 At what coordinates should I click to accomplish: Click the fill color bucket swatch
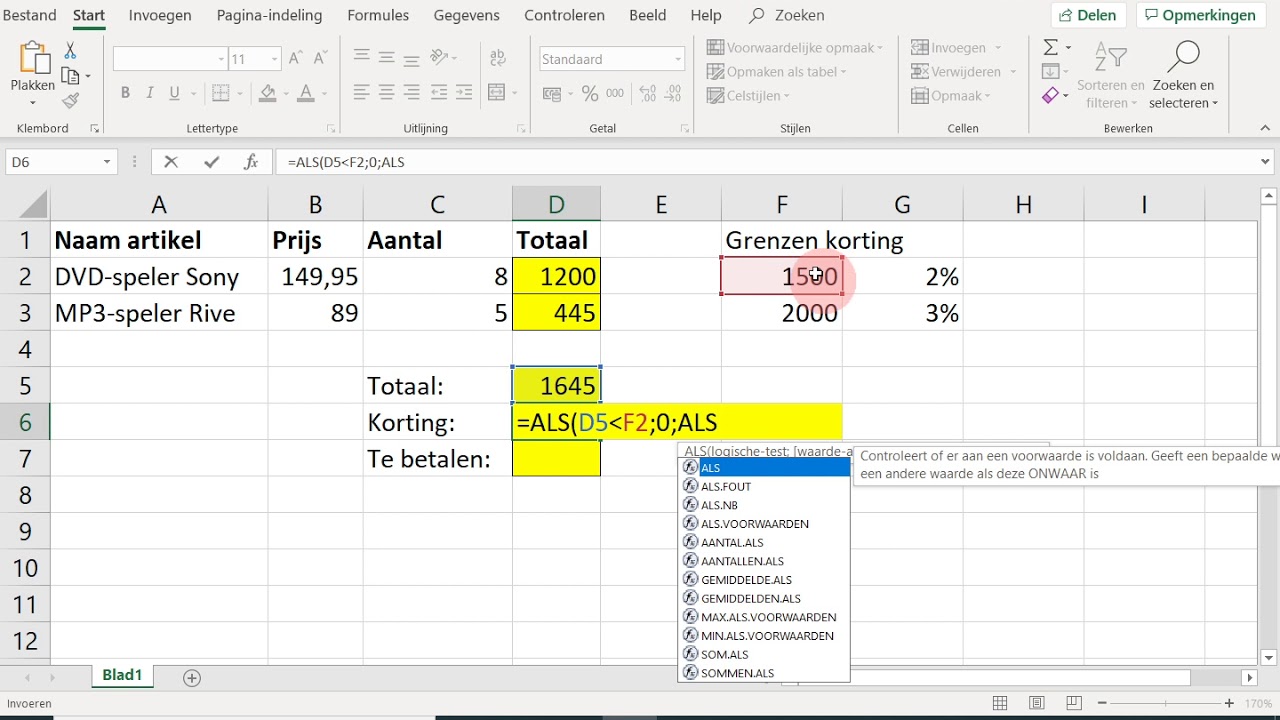[x=267, y=93]
